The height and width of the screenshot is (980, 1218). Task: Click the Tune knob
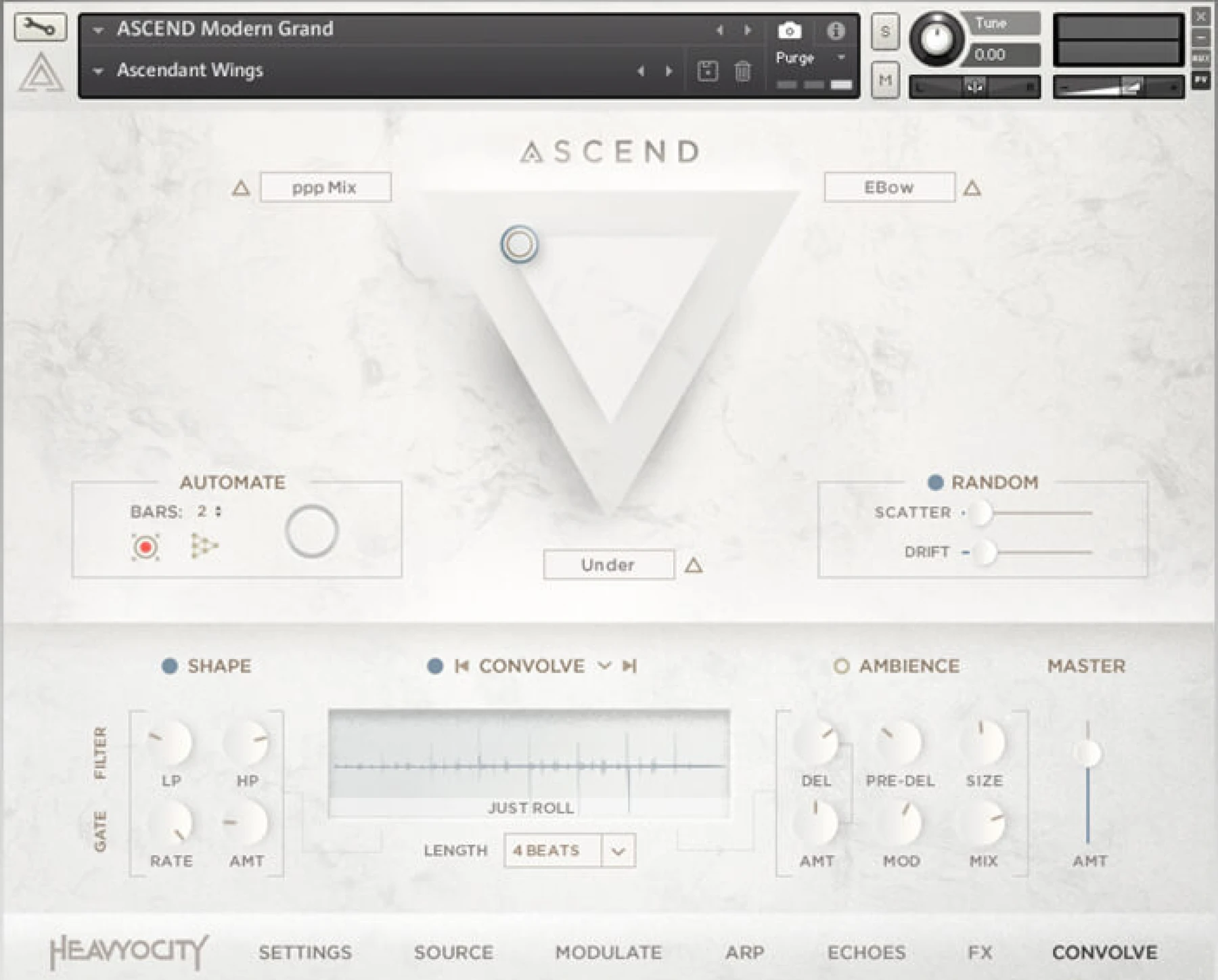click(x=937, y=39)
